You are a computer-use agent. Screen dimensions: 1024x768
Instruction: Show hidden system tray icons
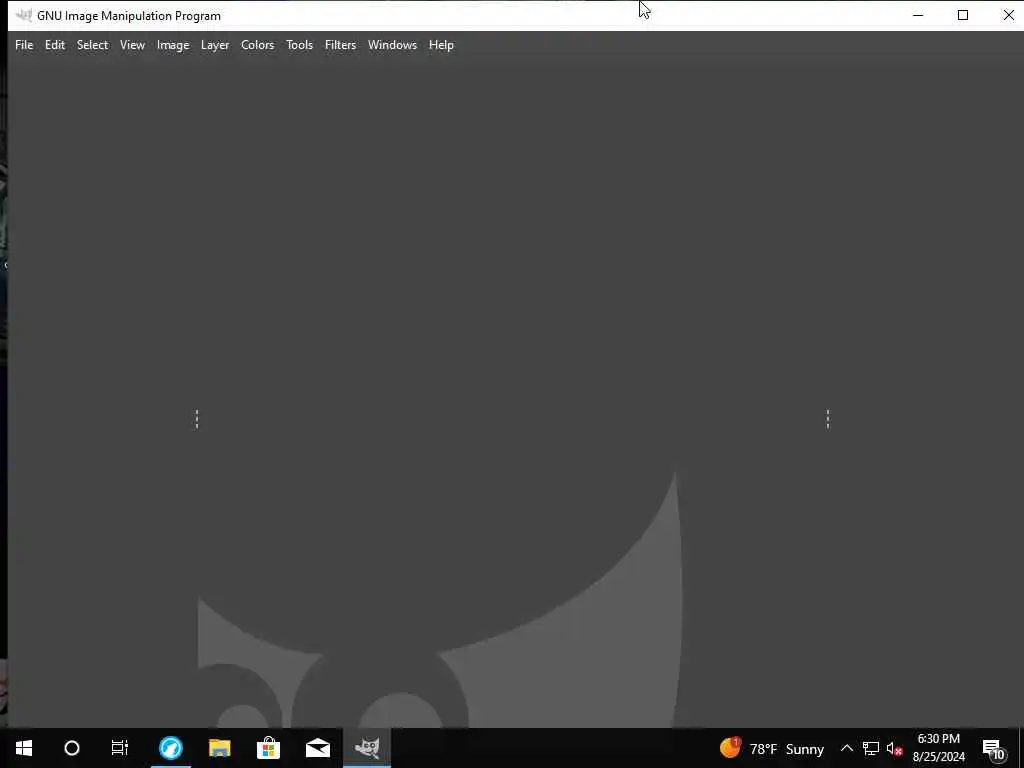846,748
